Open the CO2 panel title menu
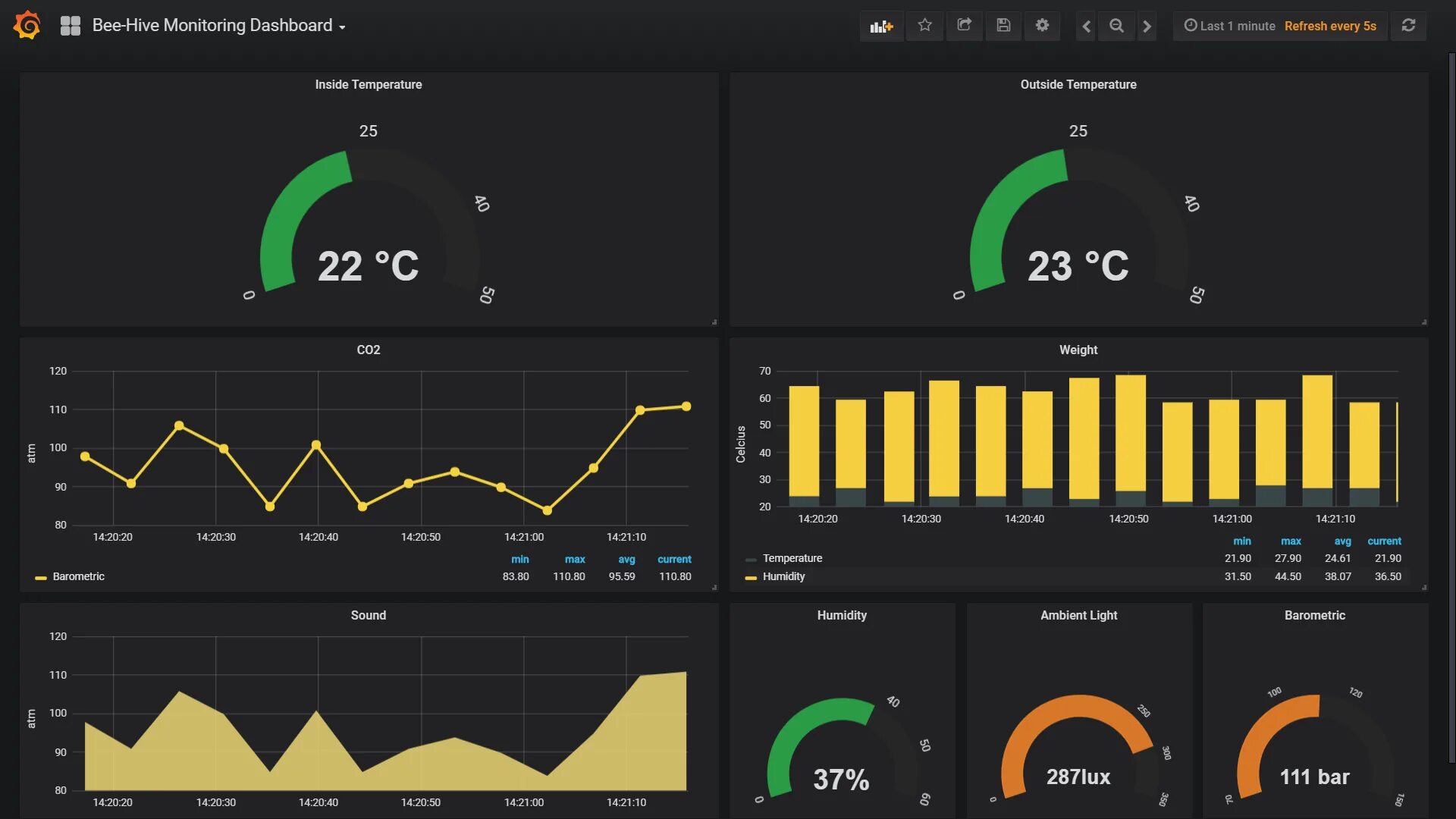The width and height of the screenshot is (1456, 819). [x=369, y=350]
